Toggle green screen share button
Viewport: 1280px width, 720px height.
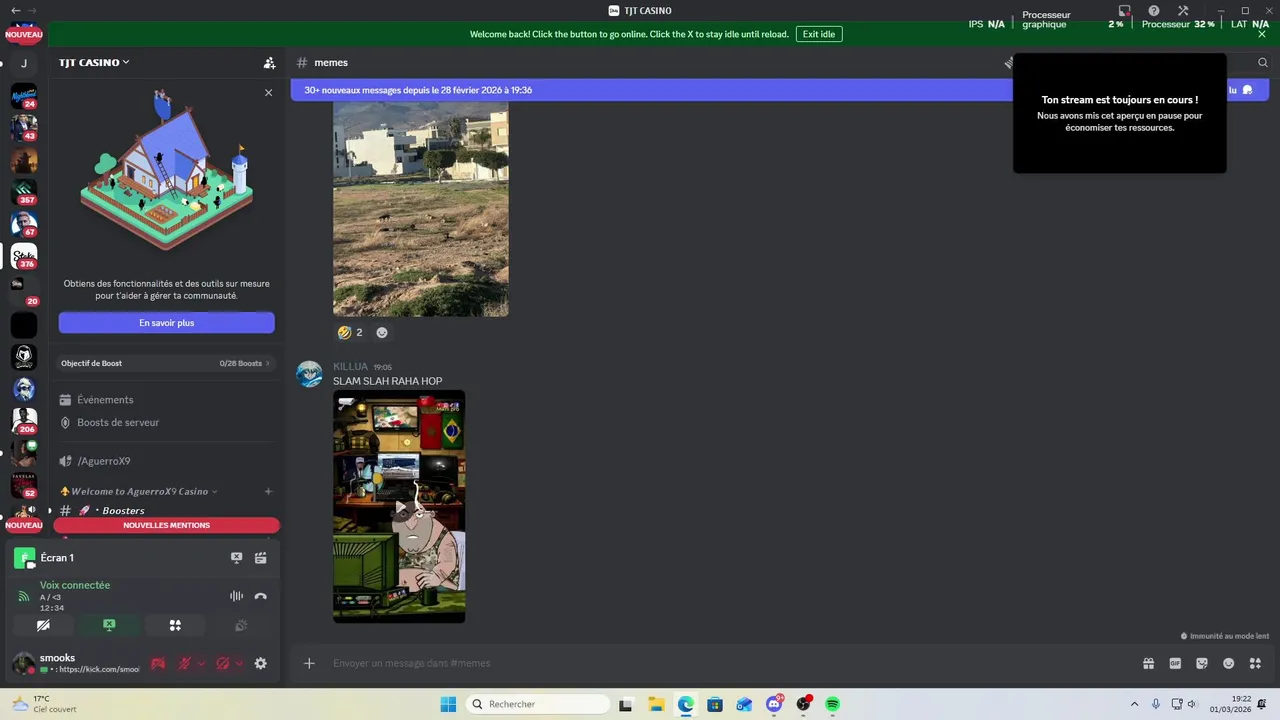109,625
